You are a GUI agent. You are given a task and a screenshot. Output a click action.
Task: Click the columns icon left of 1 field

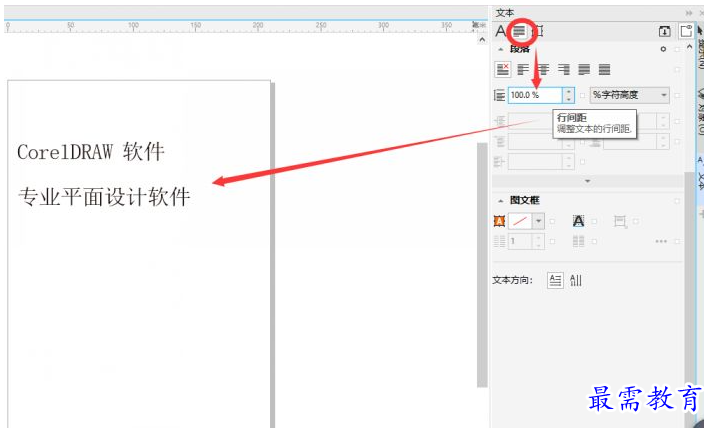499,241
